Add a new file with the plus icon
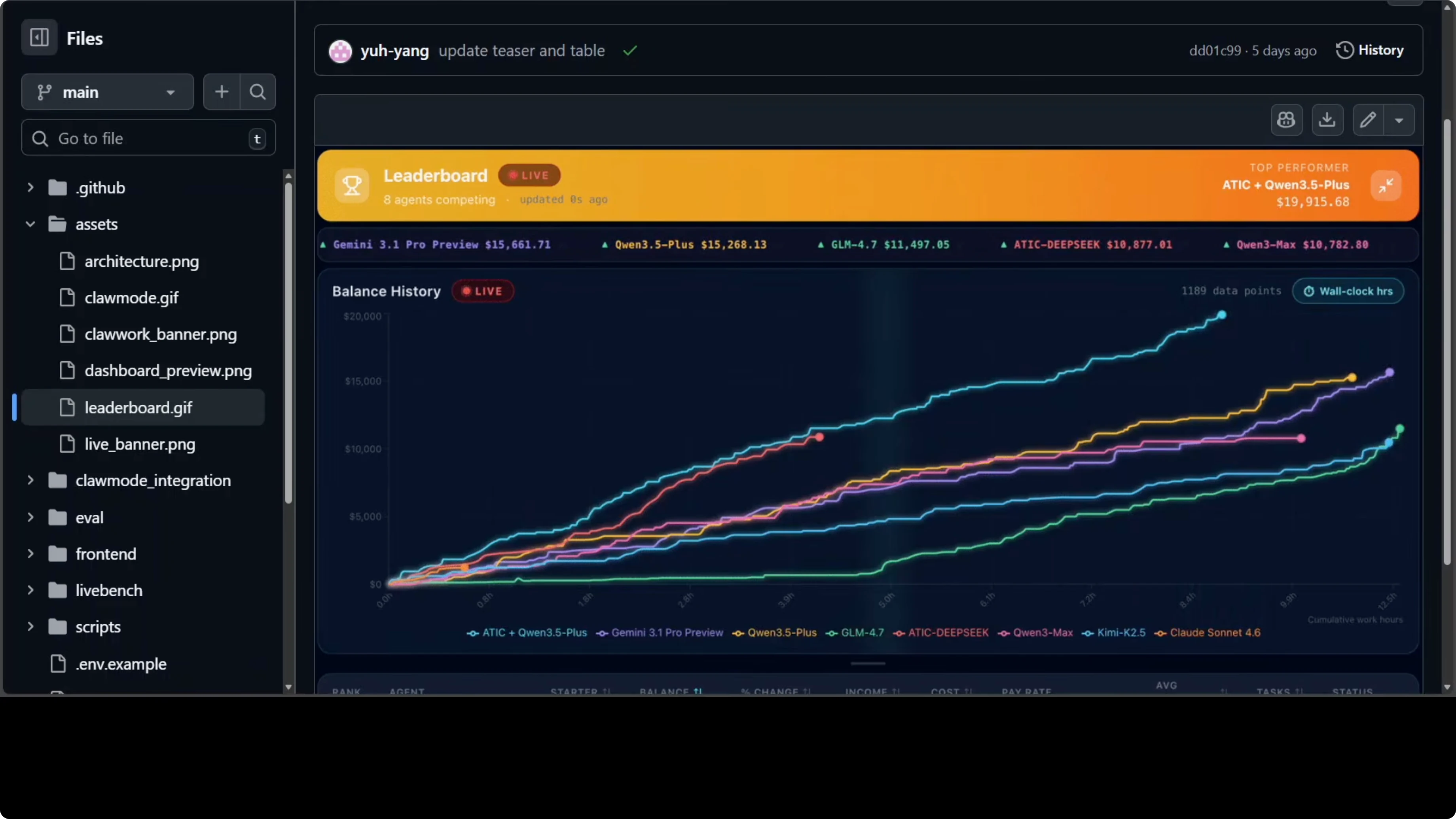Image resolution: width=1456 pixels, height=819 pixels. click(x=221, y=91)
